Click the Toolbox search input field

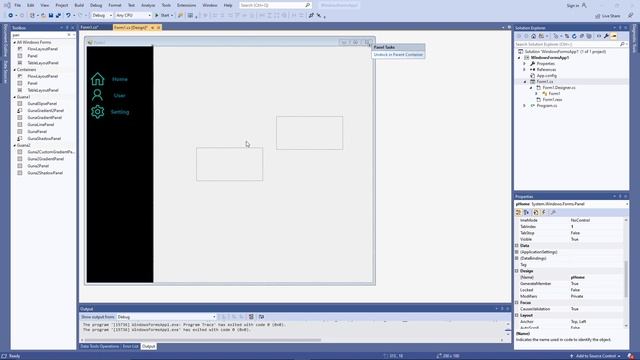[39, 35]
